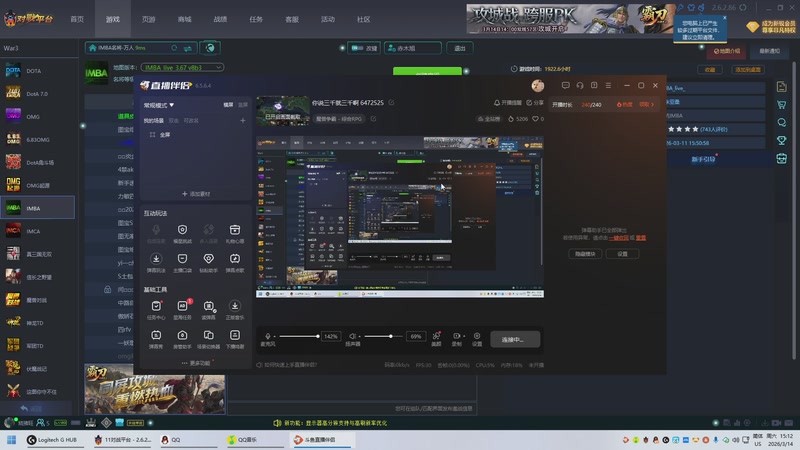Click the globe icon beside room selector
Viewport: 800px width, 450px height.
[x=210, y=48]
